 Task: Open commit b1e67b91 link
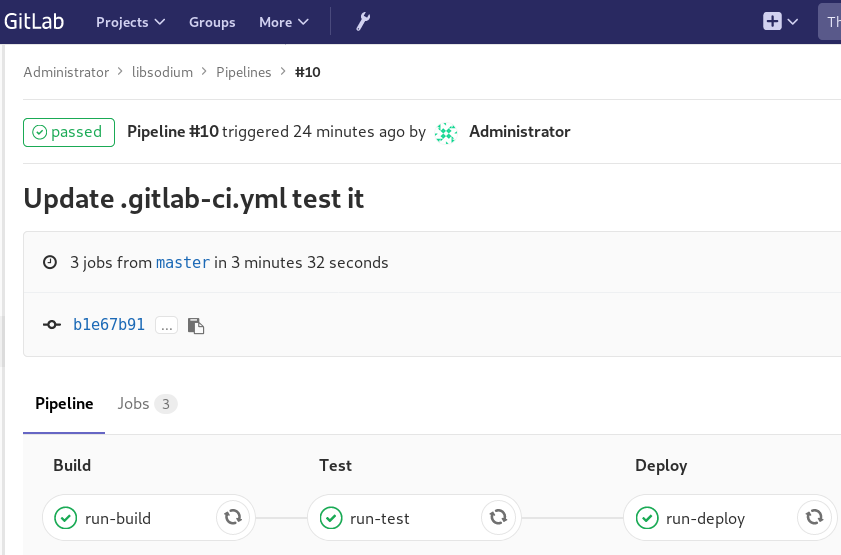tap(109, 325)
